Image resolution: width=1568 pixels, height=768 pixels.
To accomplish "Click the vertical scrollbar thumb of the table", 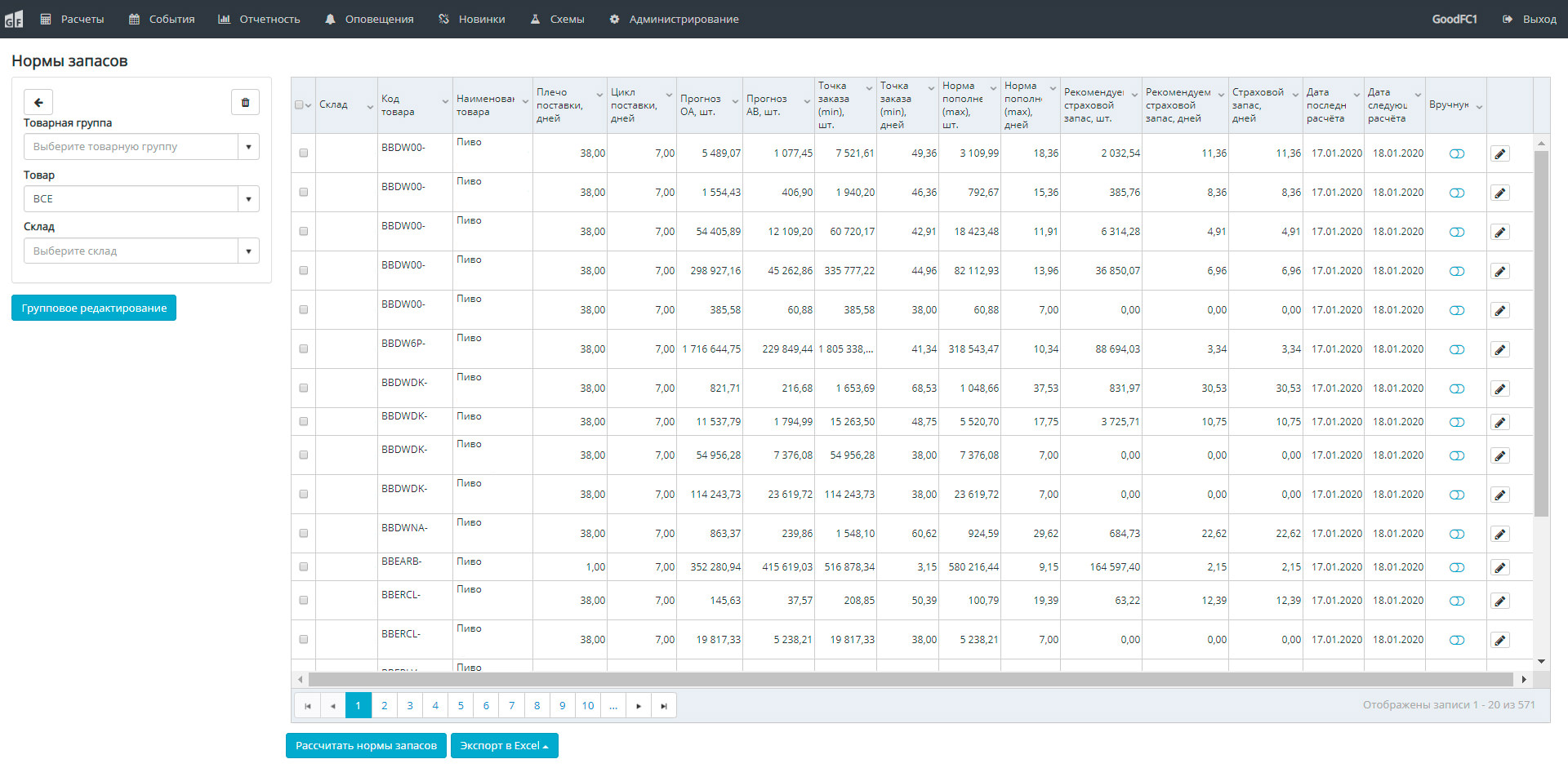I will (x=1541, y=333).
